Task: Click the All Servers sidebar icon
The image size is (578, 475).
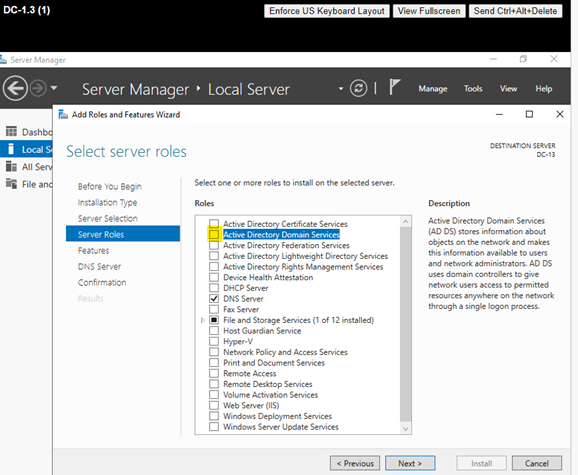Action: pos(11,167)
